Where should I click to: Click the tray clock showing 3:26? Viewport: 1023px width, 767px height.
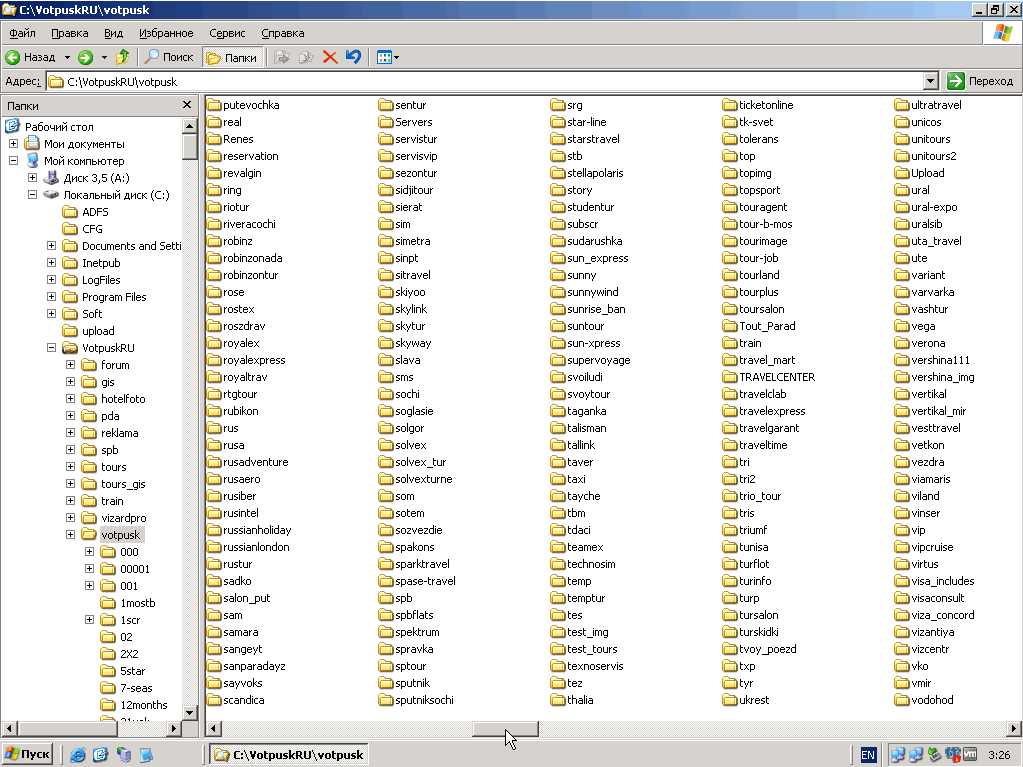pyautogui.click(x=999, y=755)
